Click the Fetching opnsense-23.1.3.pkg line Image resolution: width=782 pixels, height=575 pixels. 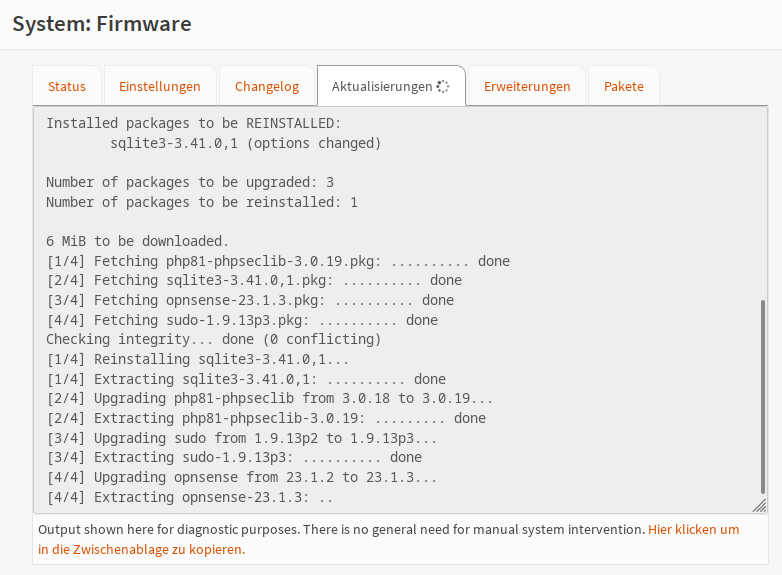[250, 300]
